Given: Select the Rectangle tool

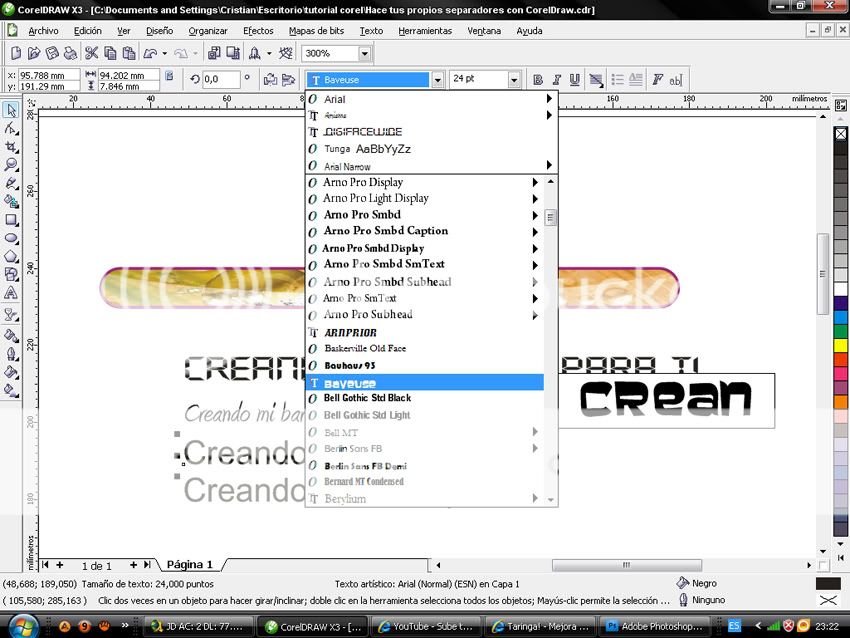Looking at the screenshot, I should click(11, 220).
